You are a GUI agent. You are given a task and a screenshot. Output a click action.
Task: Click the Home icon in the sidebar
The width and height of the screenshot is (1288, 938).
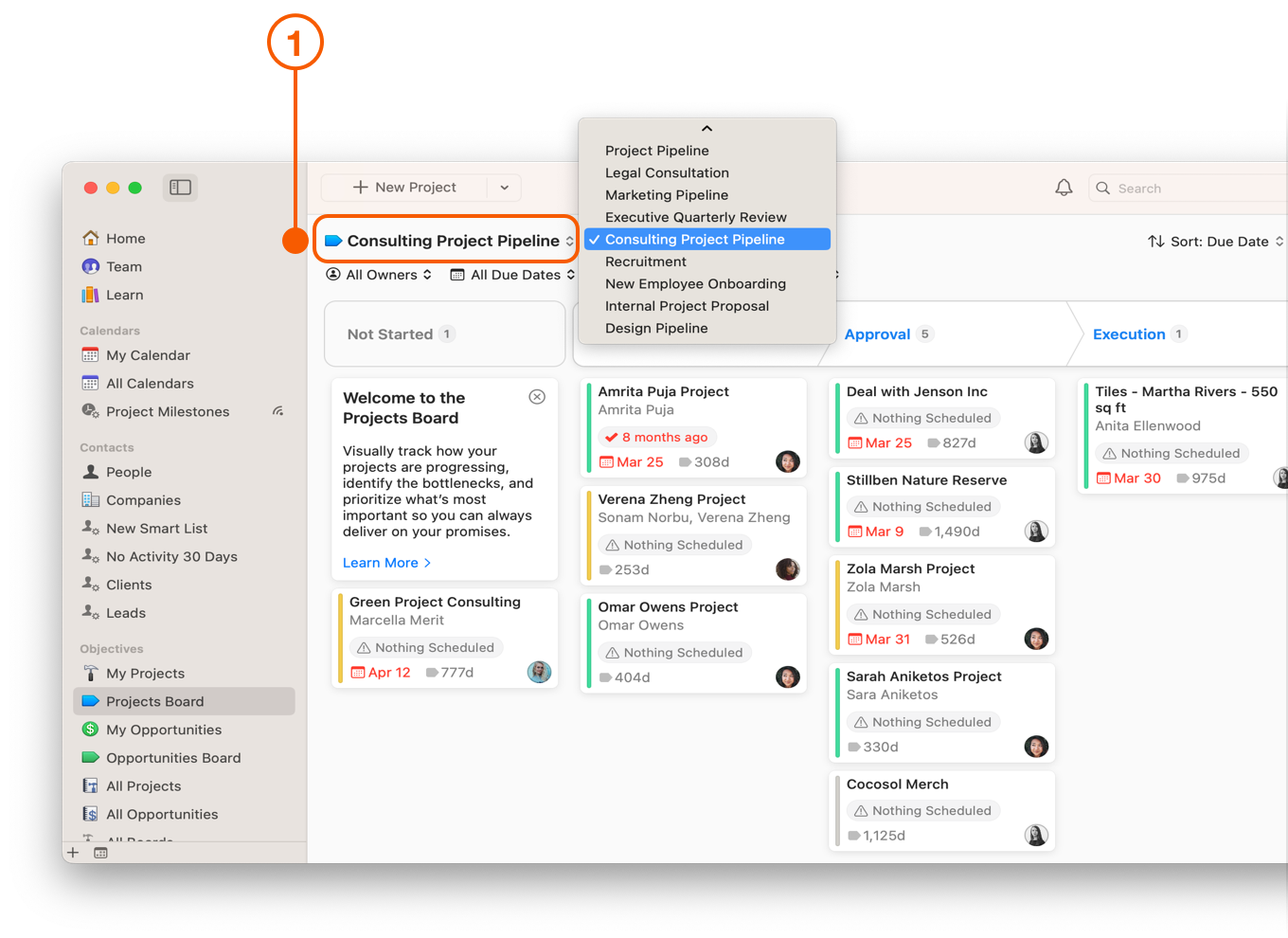90,238
